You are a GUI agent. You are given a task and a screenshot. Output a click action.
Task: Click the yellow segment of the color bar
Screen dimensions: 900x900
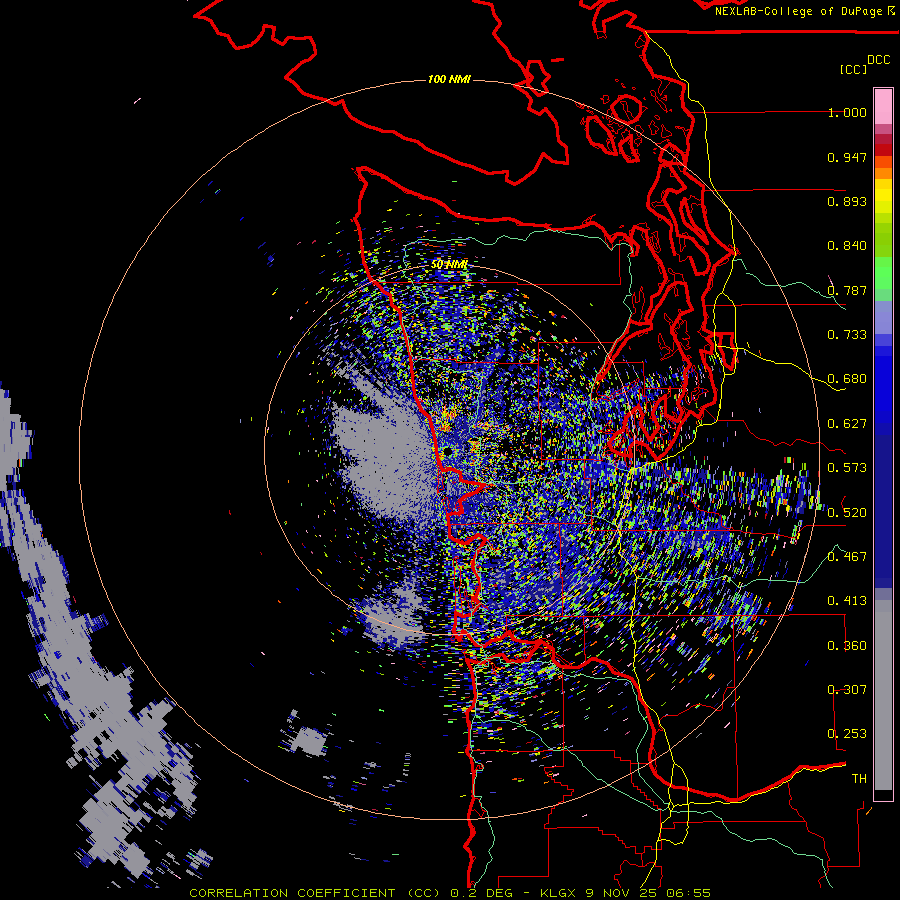click(x=883, y=196)
